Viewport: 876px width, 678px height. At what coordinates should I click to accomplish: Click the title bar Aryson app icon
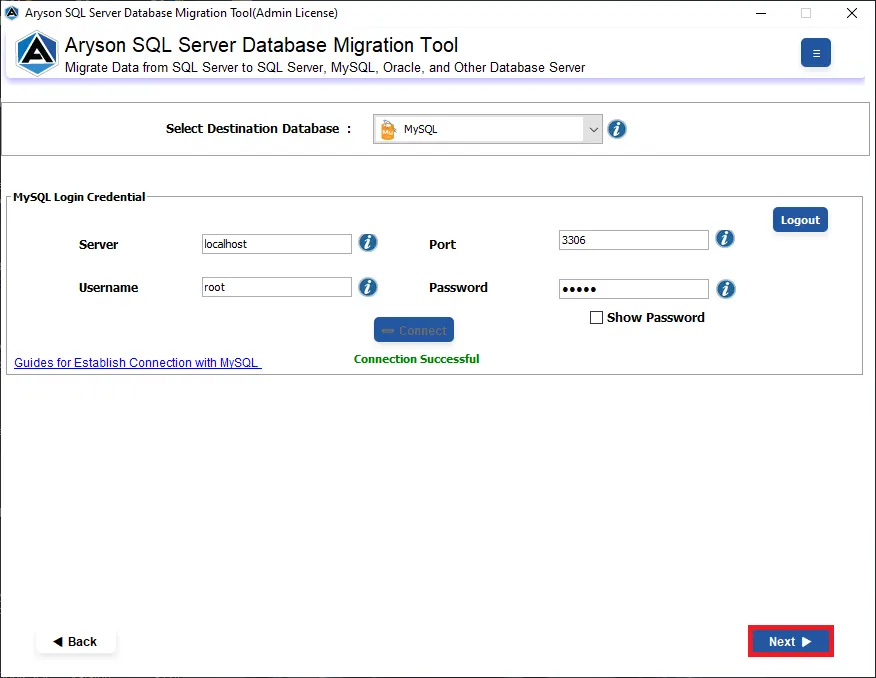12,12
